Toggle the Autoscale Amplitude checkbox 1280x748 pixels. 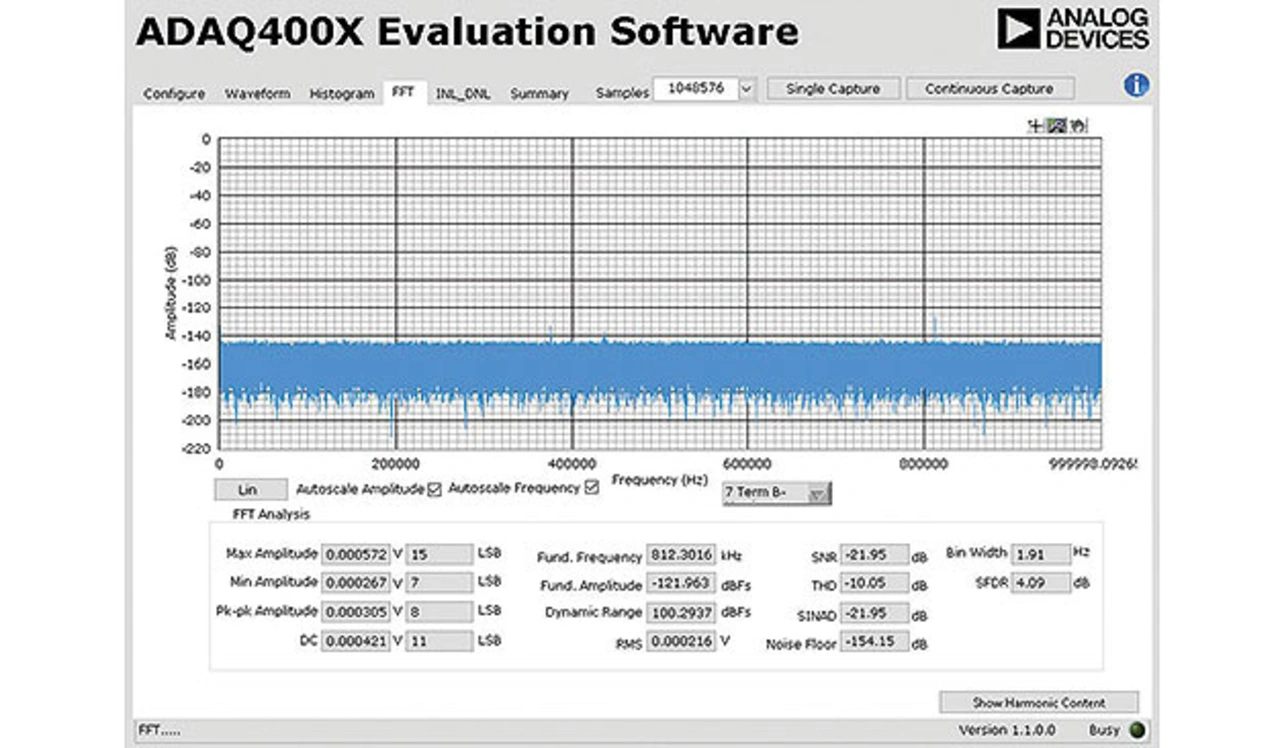(434, 489)
